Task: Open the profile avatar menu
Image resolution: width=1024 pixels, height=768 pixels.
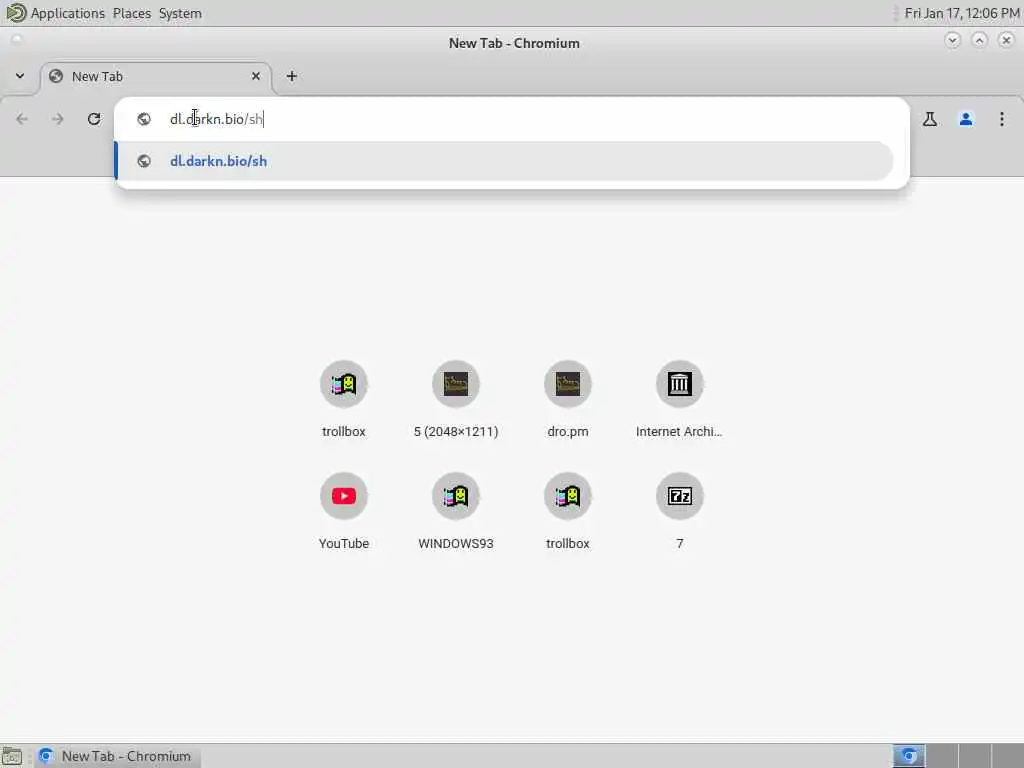Action: click(x=966, y=119)
